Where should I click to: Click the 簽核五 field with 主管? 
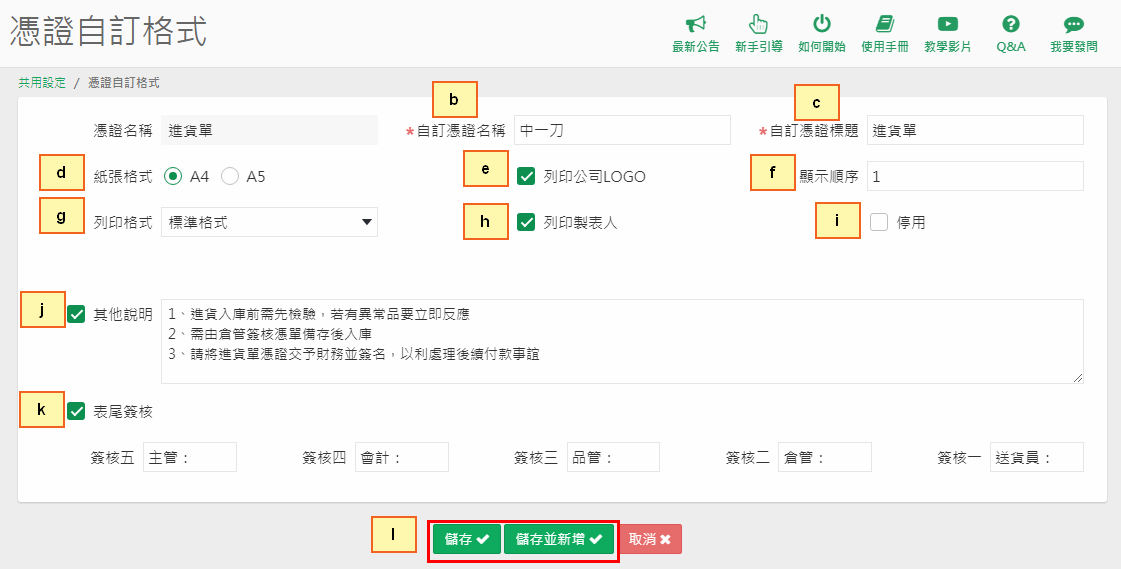tap(189, 457)
